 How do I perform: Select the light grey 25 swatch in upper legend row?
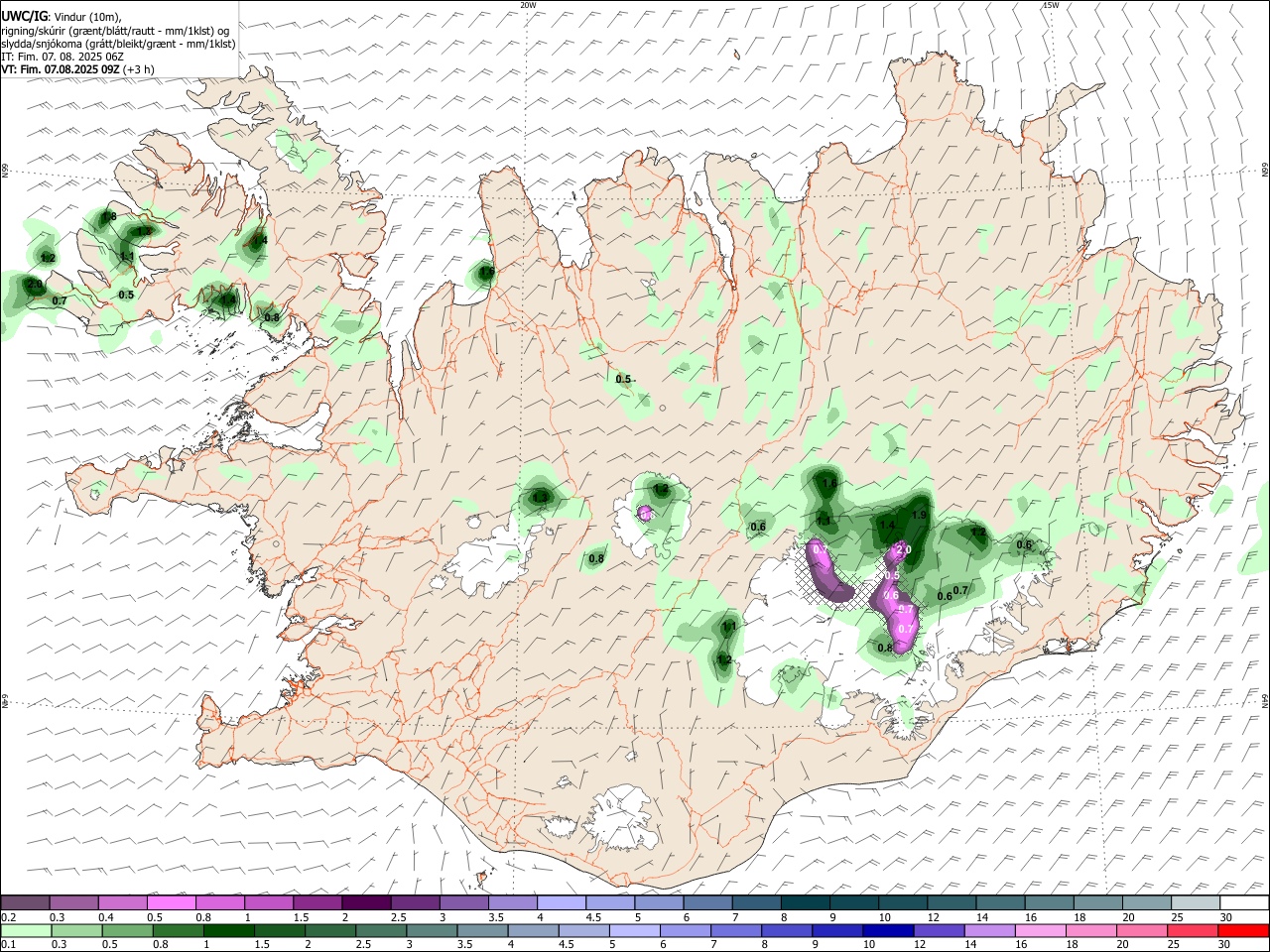click(x=1196, y=902)
